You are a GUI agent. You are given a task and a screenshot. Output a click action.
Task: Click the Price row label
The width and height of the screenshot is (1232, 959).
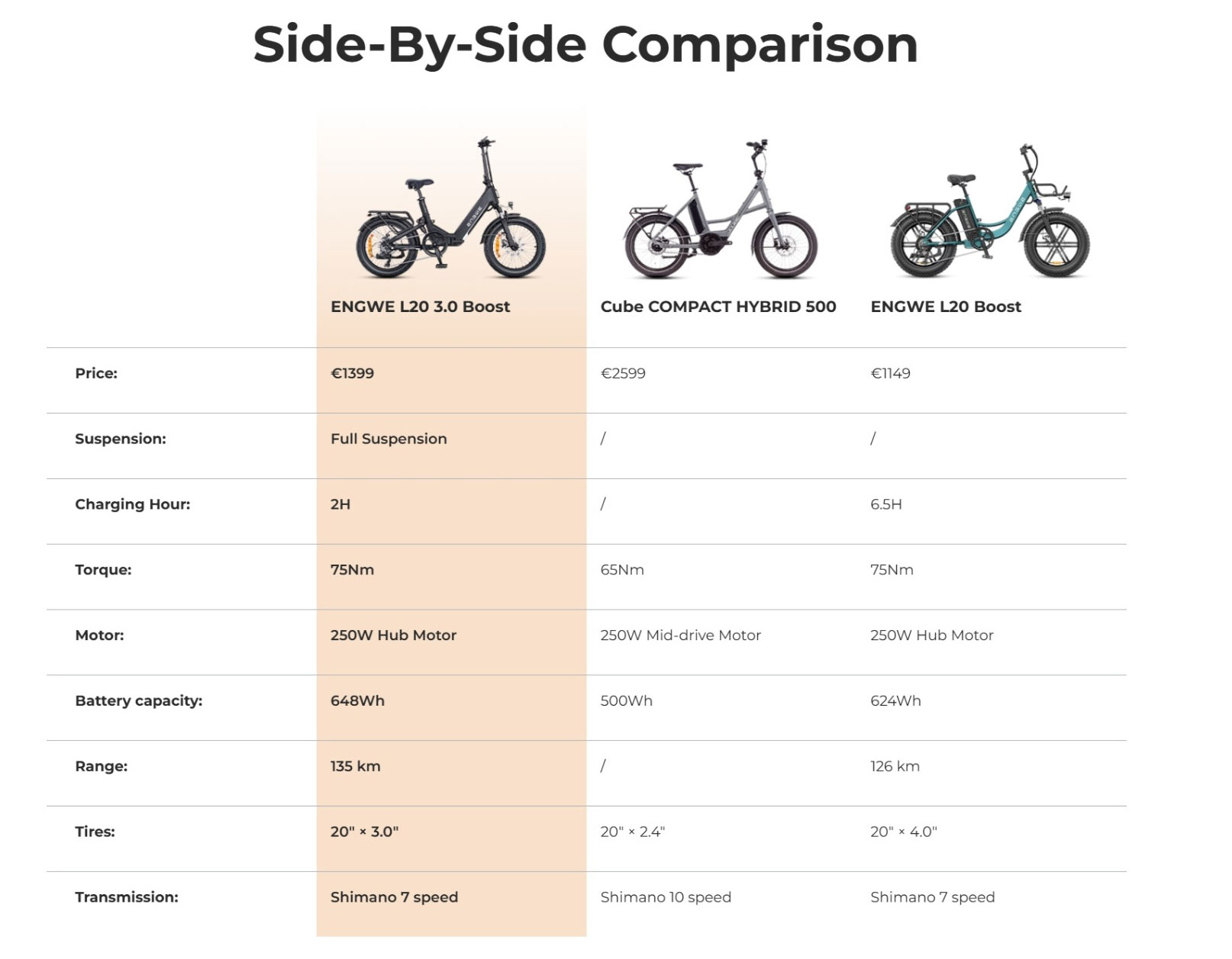pyautogui.click(x=96, y=373)
